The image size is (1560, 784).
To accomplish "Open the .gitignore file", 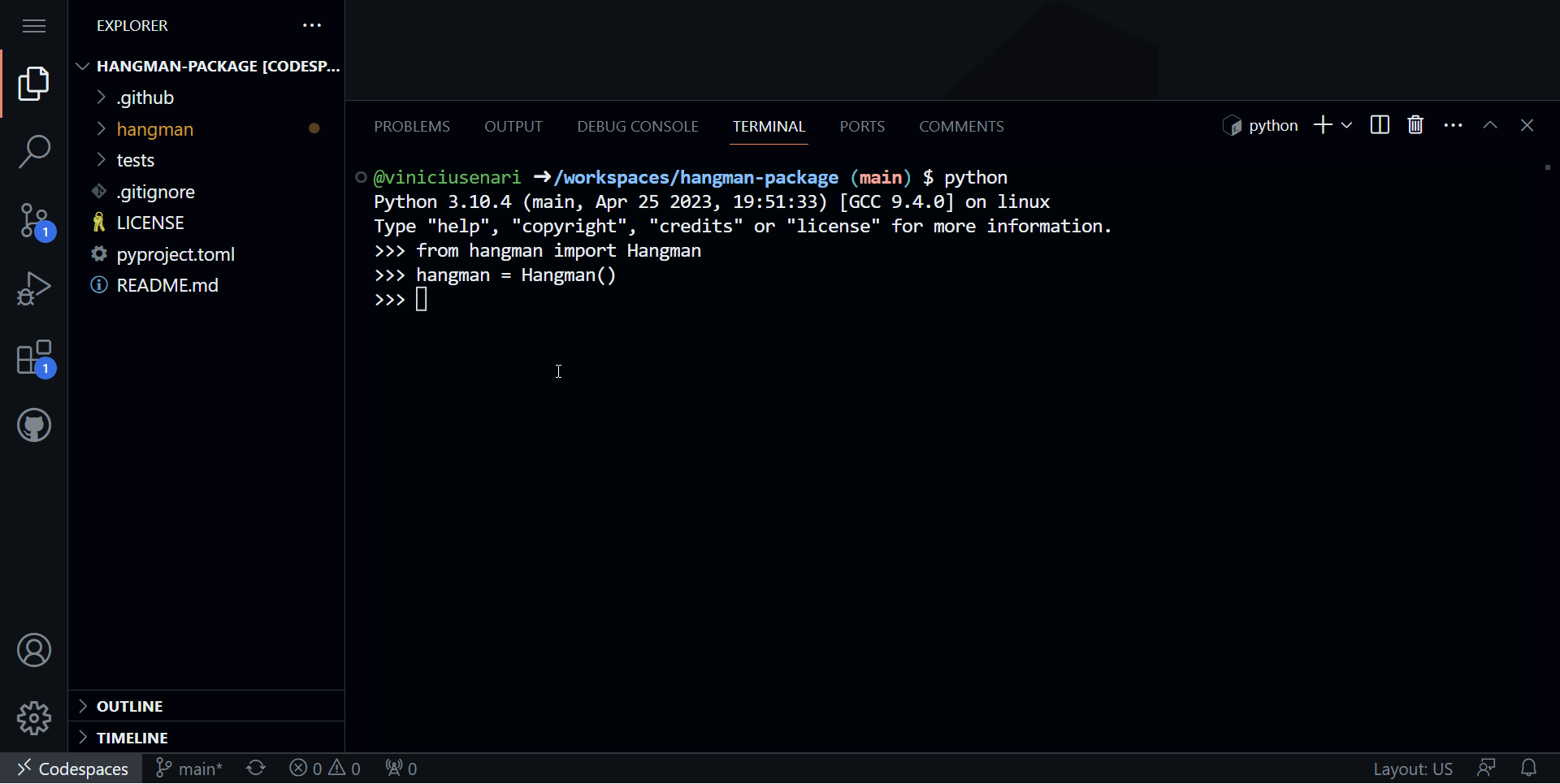I will (206, 192).
